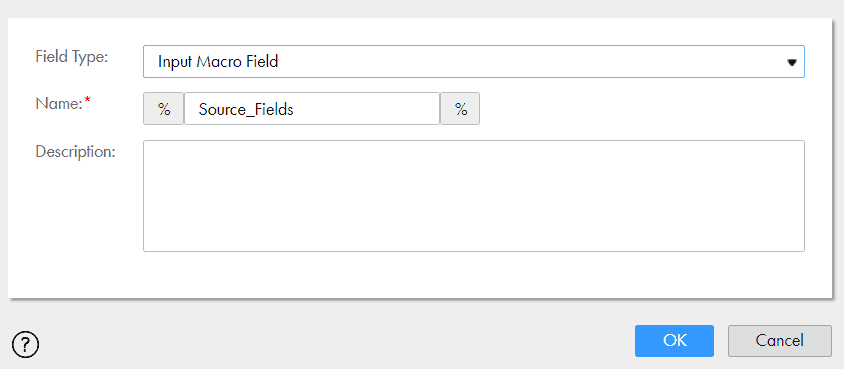This screenshot has width=844, height=369.
Task: Click the gray Cancel label text
Action: 780,340
